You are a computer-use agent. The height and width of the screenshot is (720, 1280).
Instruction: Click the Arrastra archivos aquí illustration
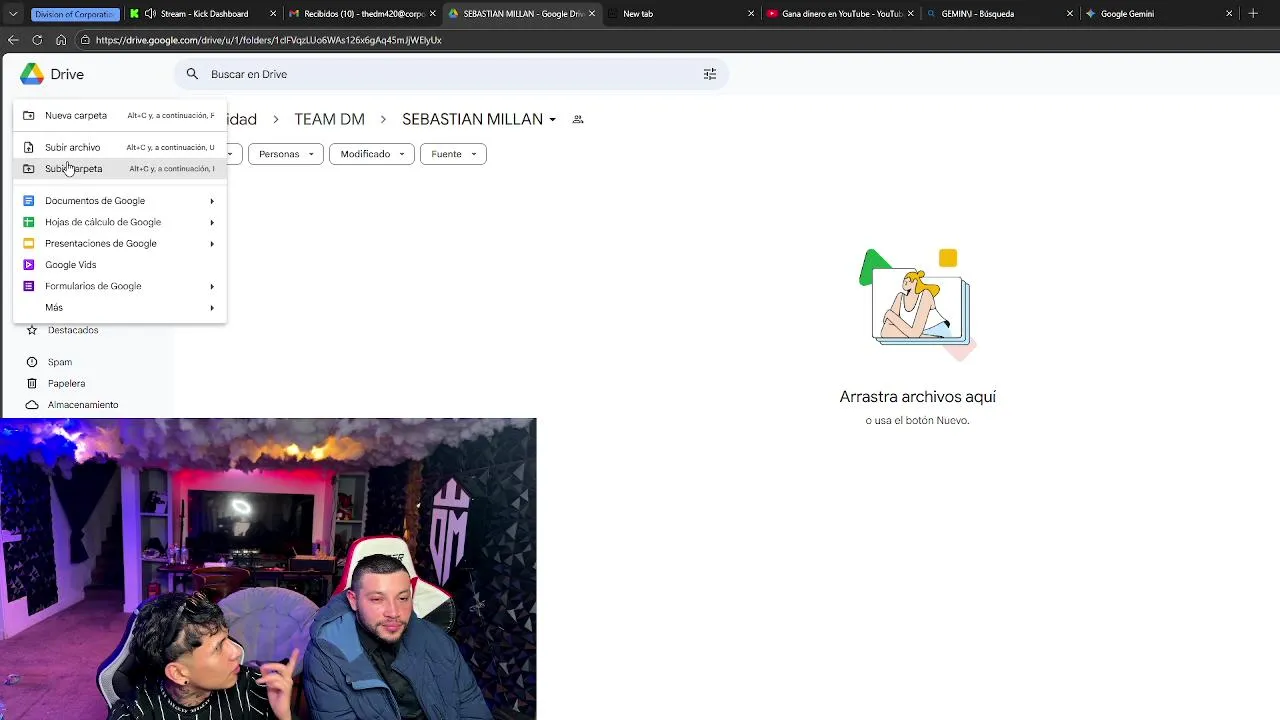(917, 305)
